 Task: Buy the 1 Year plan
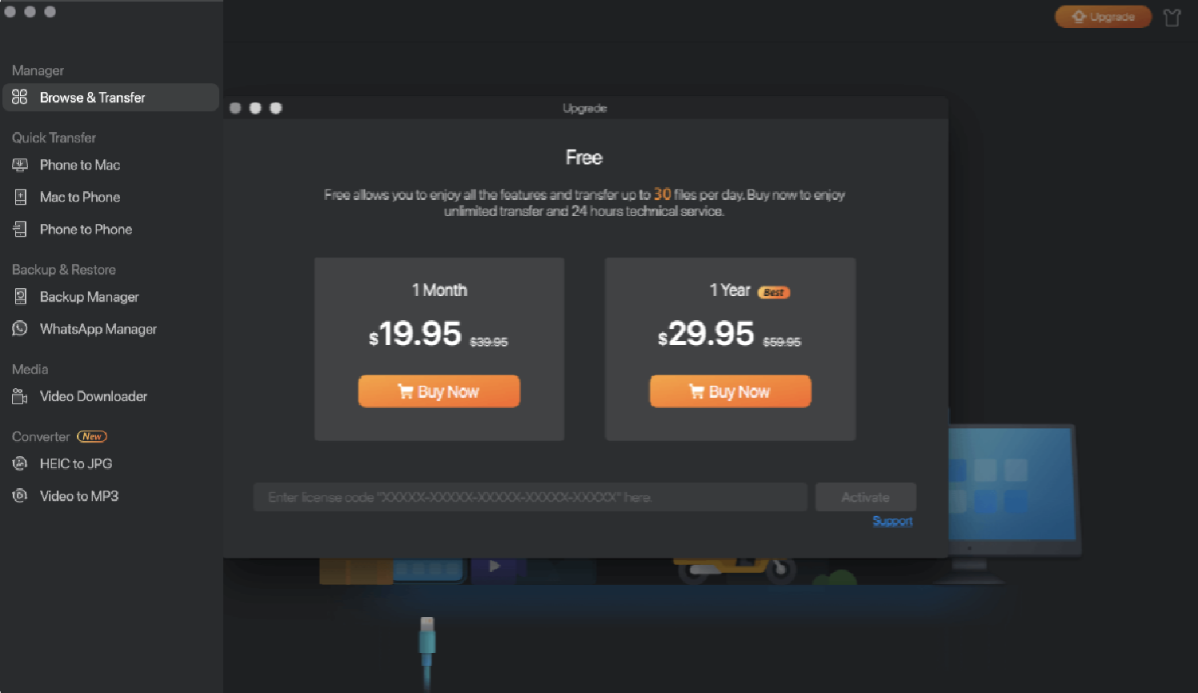(730, 391)
